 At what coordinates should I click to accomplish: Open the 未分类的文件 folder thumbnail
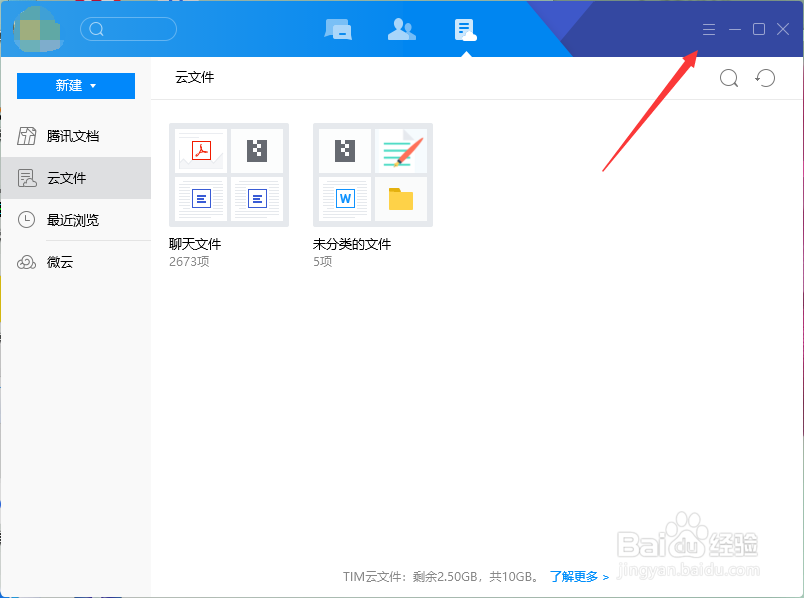373,175
